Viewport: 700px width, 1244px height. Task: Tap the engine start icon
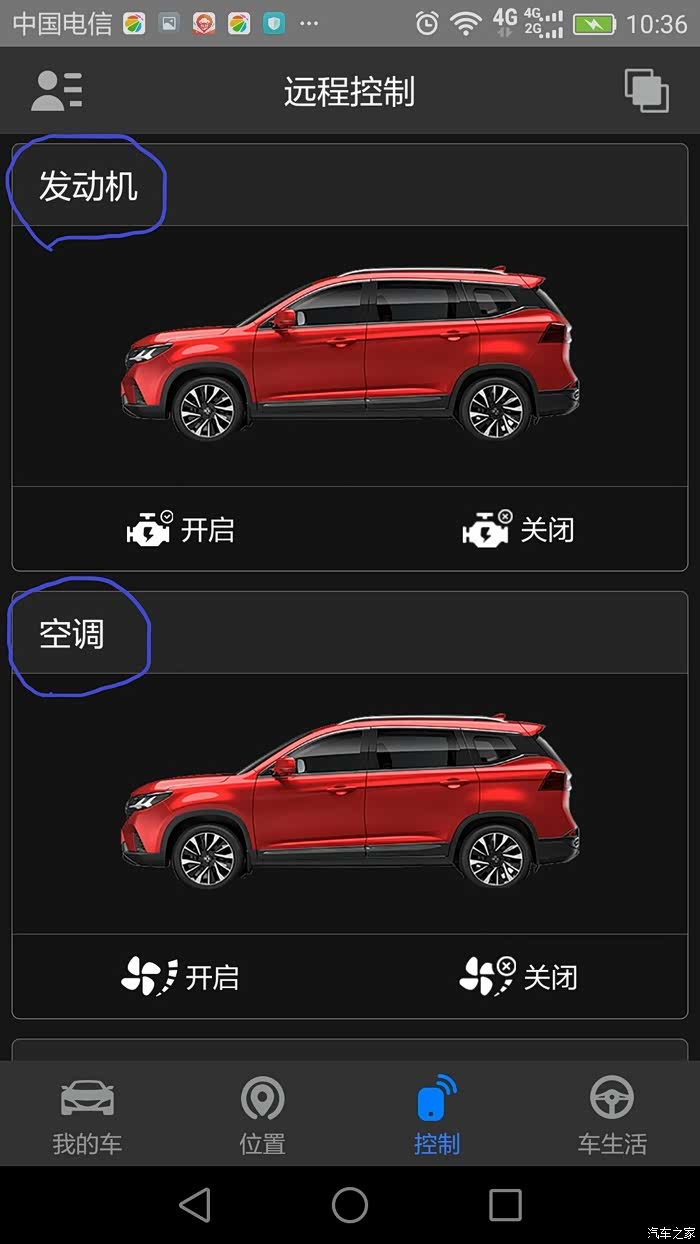point(149,528)
